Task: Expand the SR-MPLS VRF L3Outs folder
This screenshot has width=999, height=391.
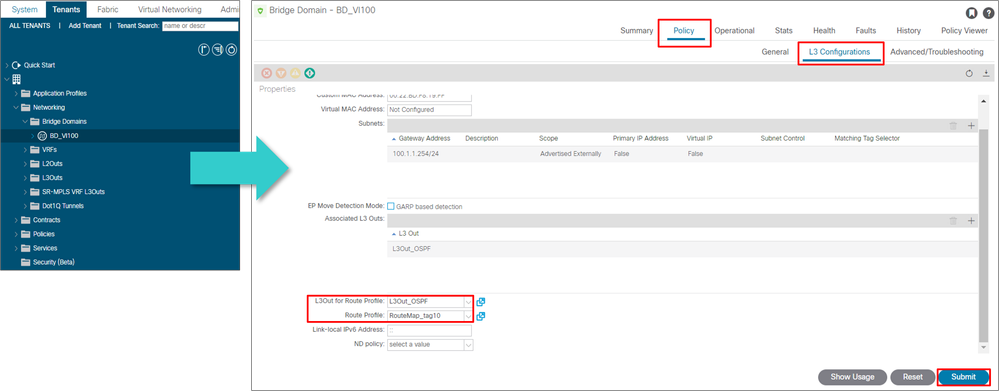Action: coord(25,192)
